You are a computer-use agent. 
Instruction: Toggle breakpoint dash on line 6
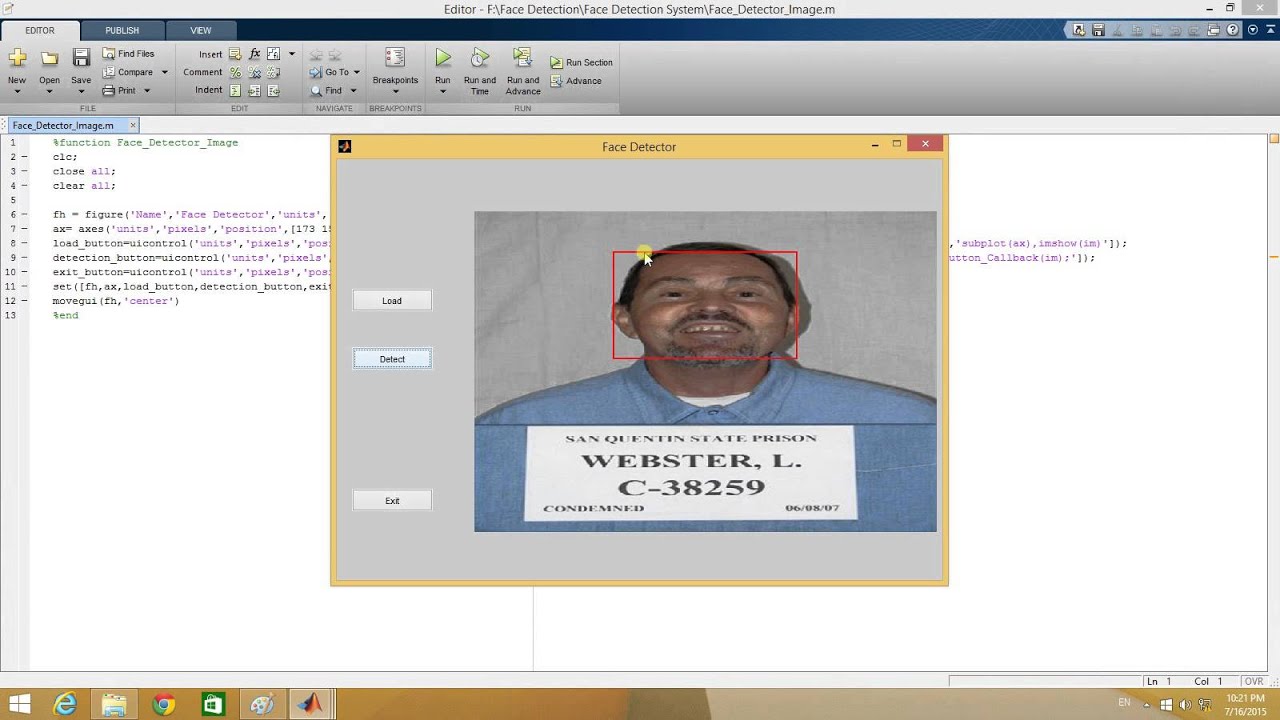coord(24,215)
